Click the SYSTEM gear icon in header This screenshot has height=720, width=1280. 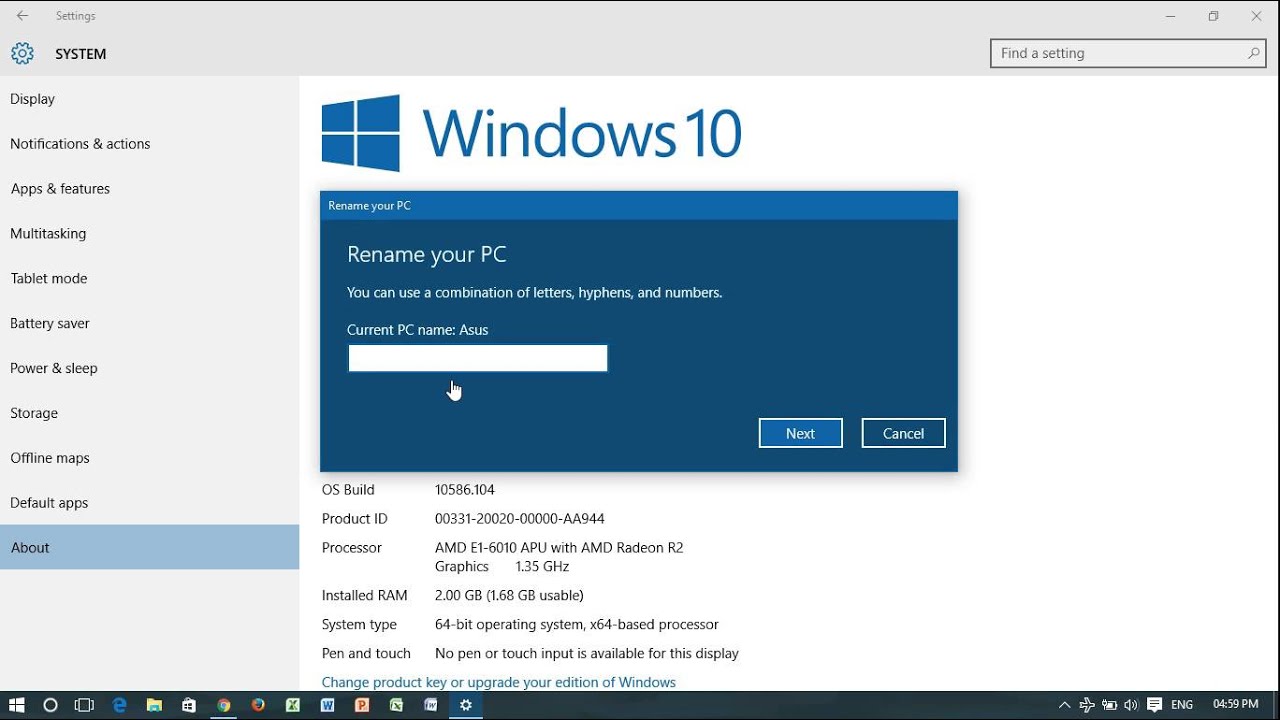click(22, 53)
